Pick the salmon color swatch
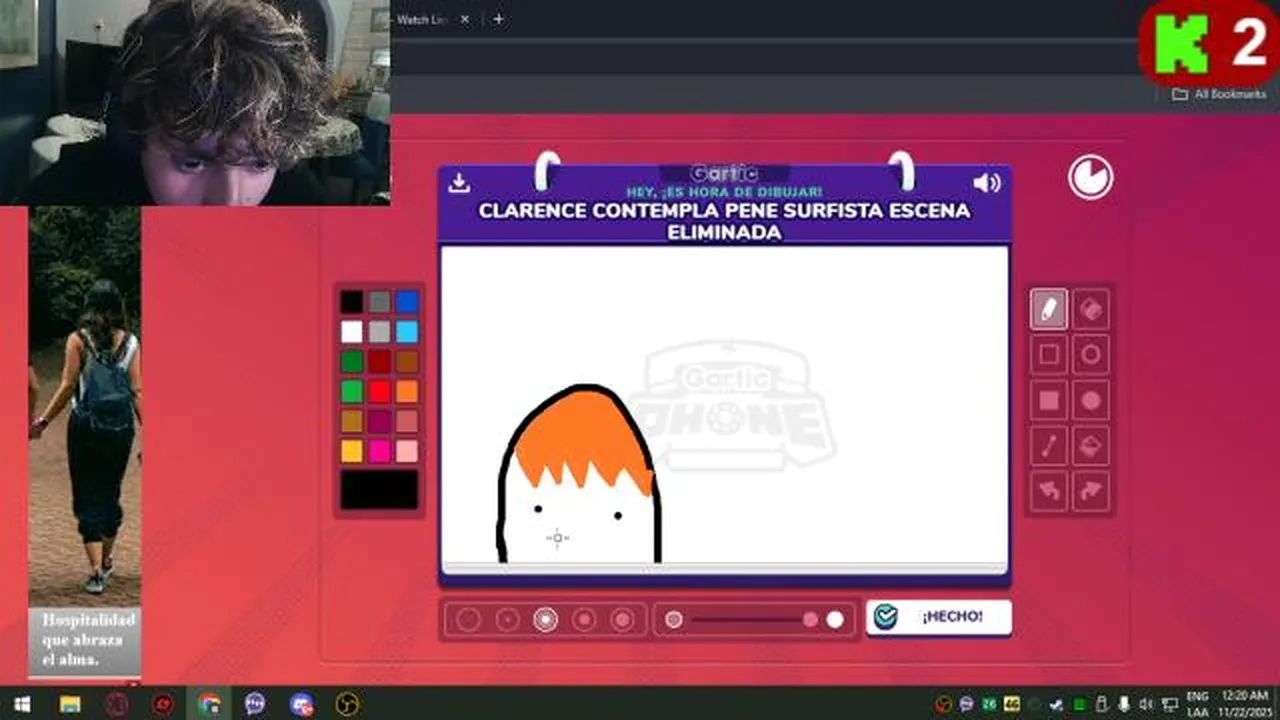 click(407, 421)
